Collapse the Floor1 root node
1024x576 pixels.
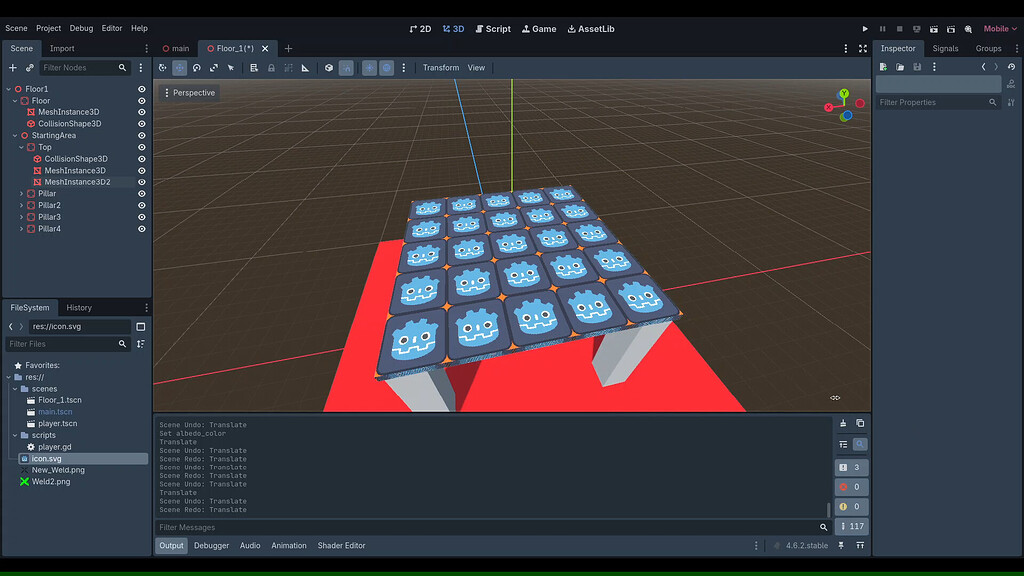point(8,89)
